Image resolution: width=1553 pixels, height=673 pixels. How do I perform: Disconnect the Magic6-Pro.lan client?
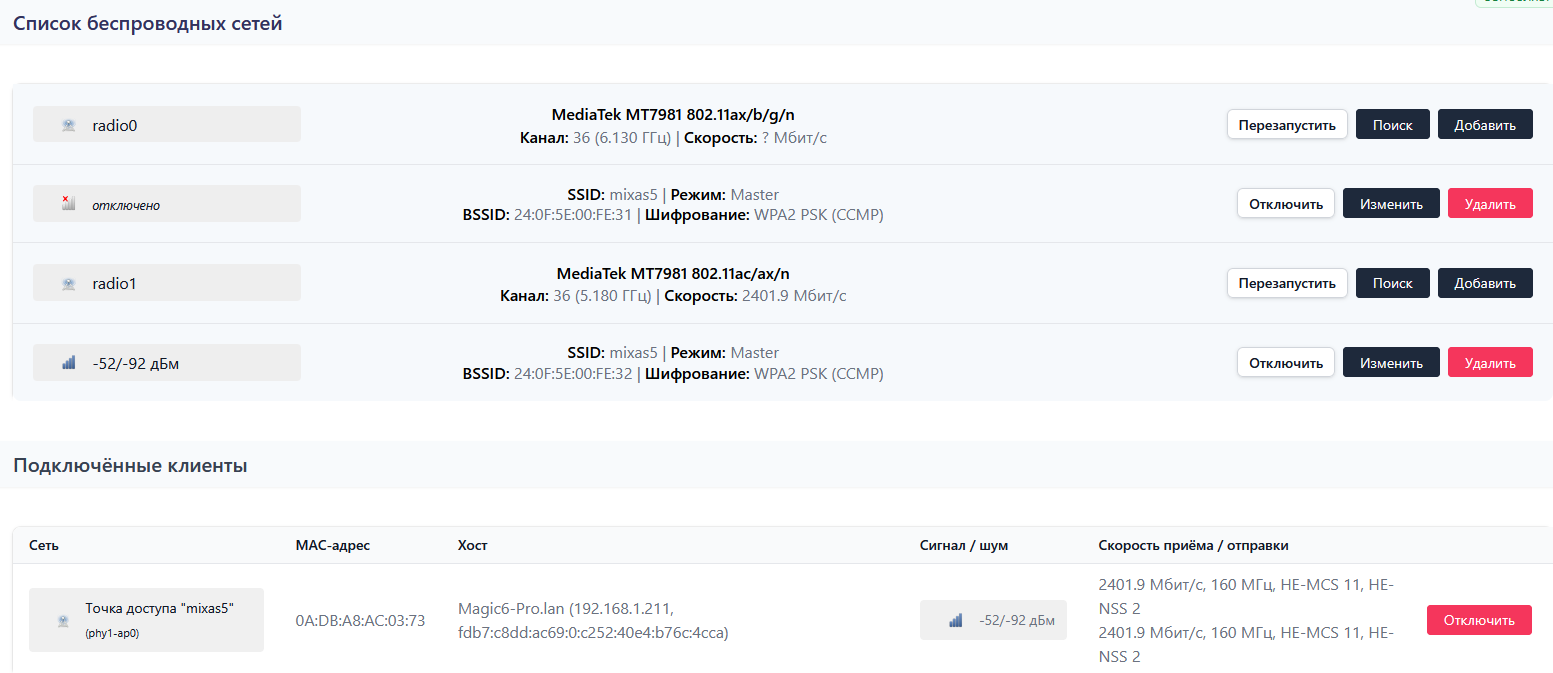(1478, 620)
